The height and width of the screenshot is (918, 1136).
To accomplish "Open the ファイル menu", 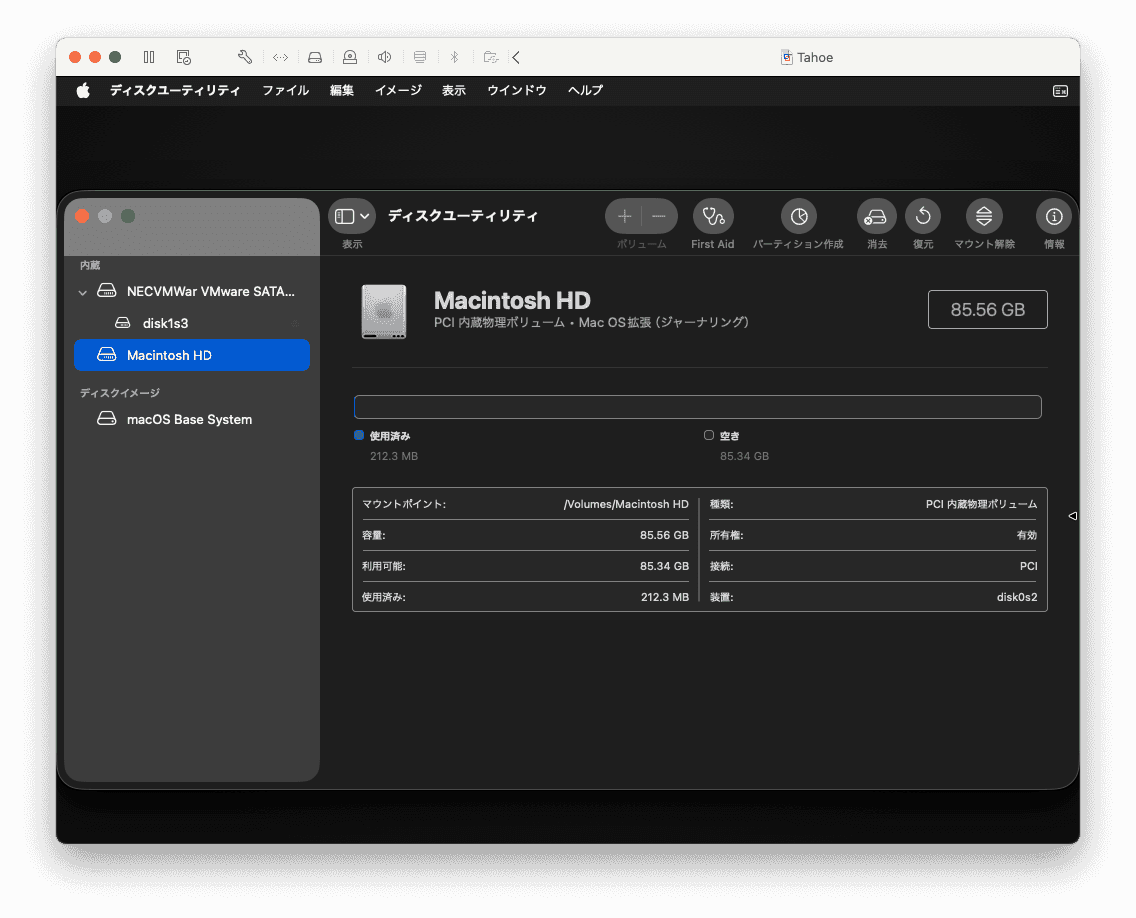I will click(285, 90).
